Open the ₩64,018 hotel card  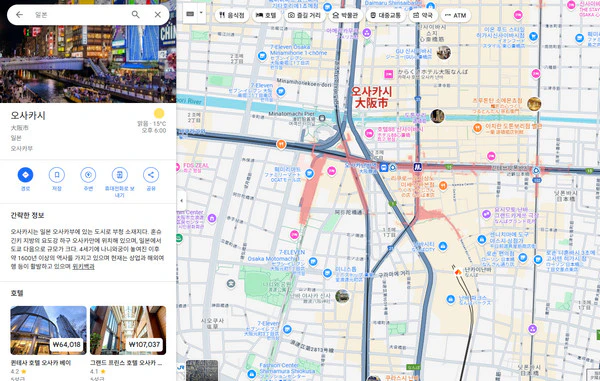(48, 330)
